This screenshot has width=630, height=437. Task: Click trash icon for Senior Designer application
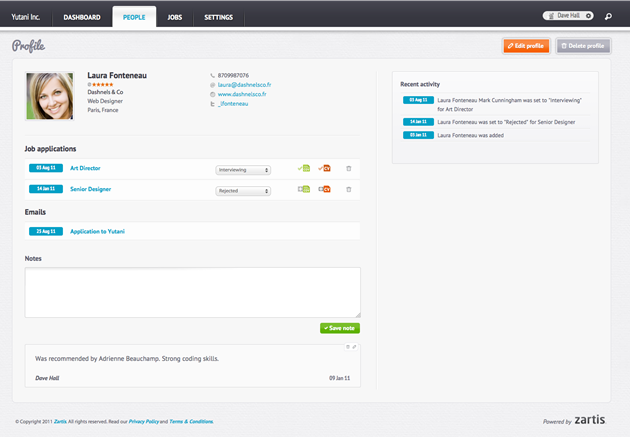349,189
